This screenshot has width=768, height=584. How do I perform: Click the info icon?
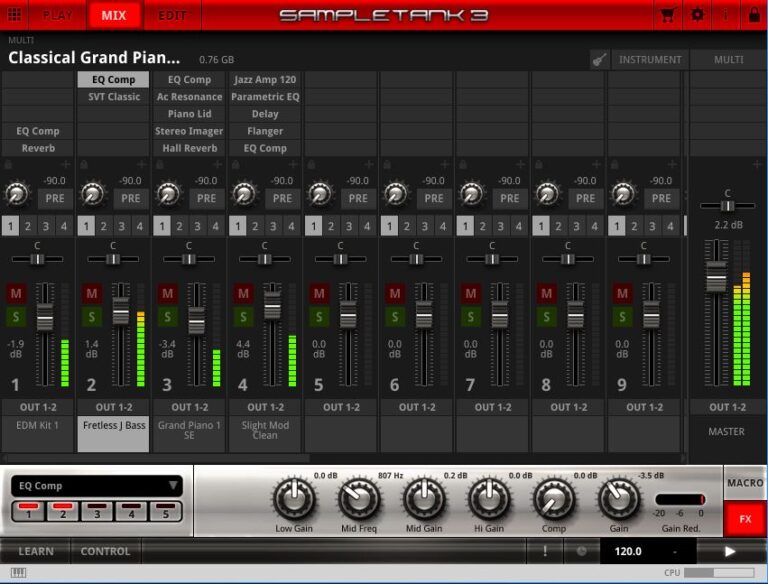[x=725, y=15]
